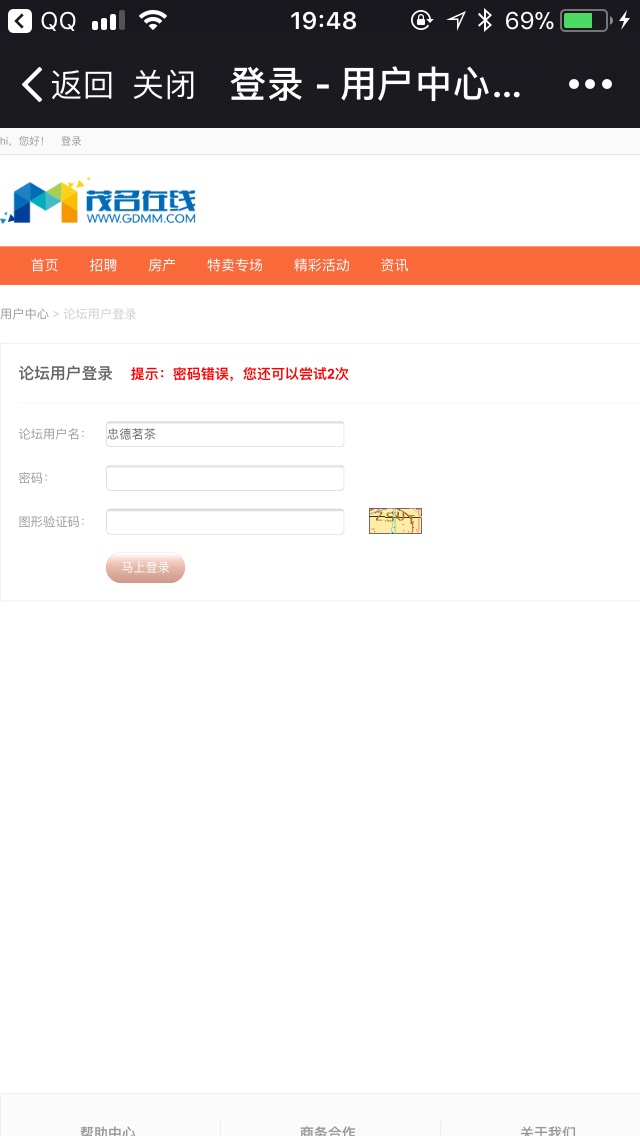The width and height of the screenshot is (640, 1136).
Task: Go back with the 返回 button
Action: click(67, 85)
